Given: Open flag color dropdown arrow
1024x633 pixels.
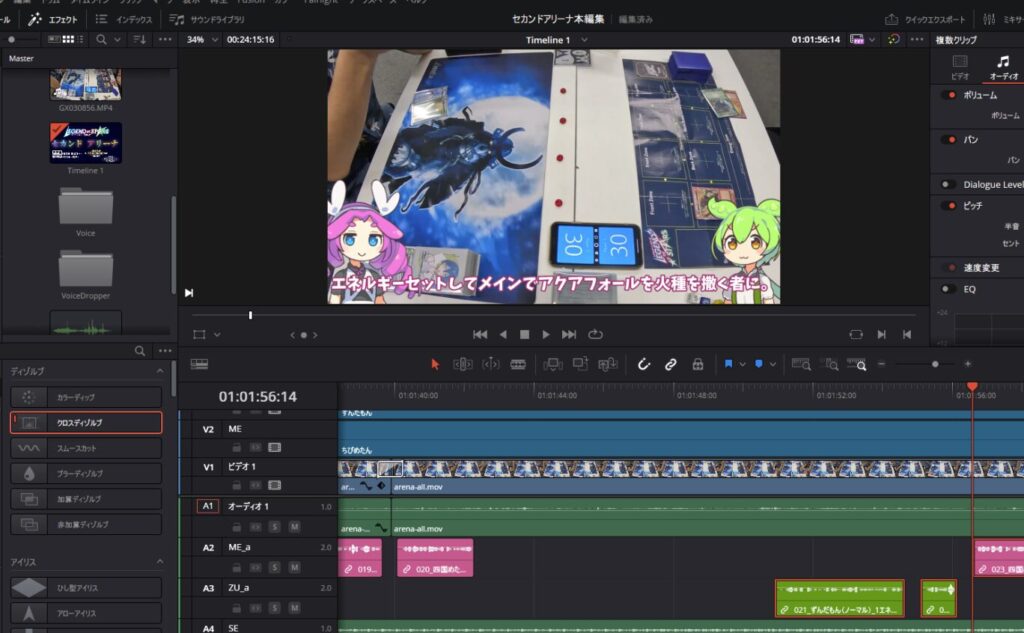Looking at the screenshot, I should pos(743,365).
